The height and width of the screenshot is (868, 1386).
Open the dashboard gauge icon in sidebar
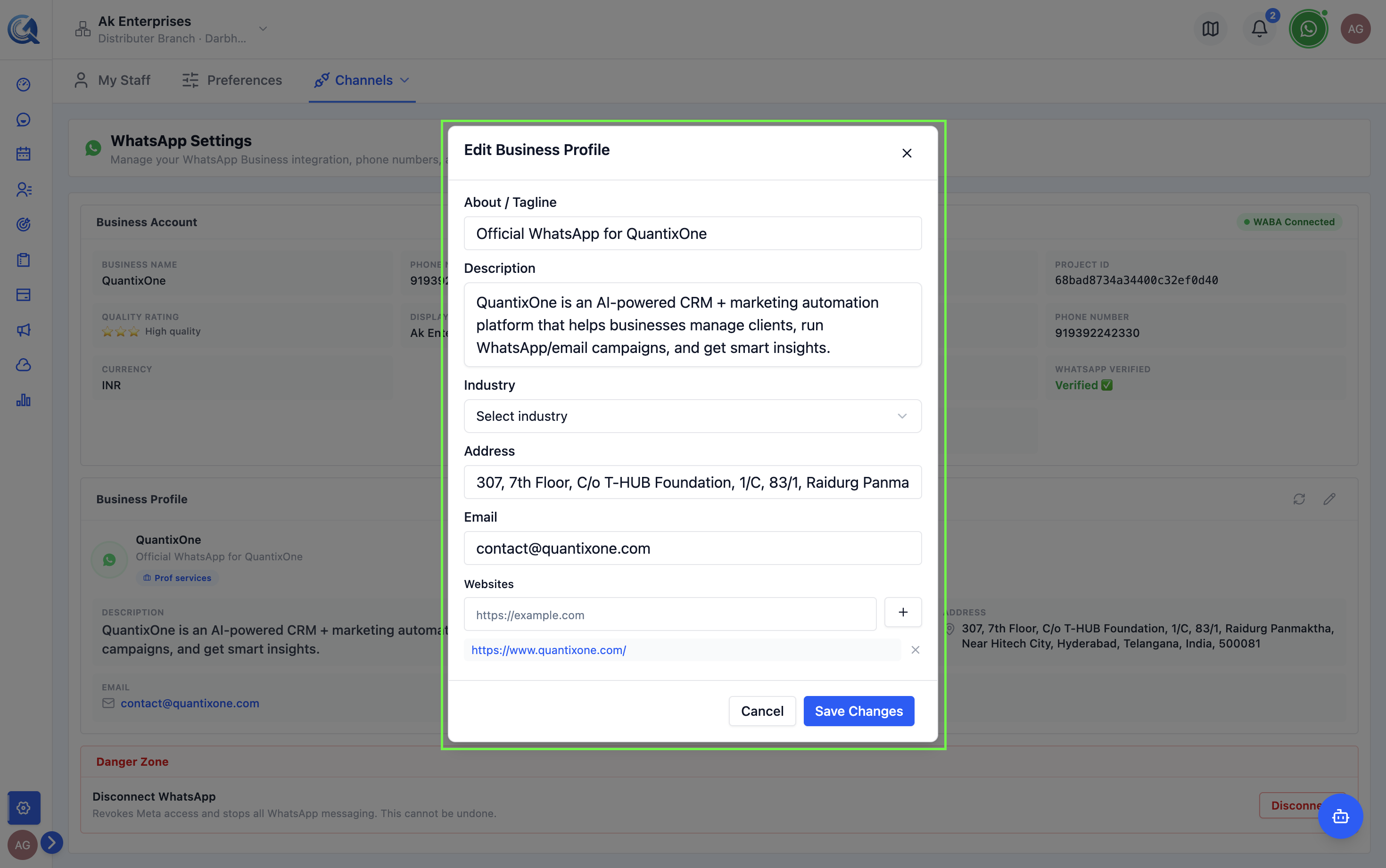[x=23, y=85]
